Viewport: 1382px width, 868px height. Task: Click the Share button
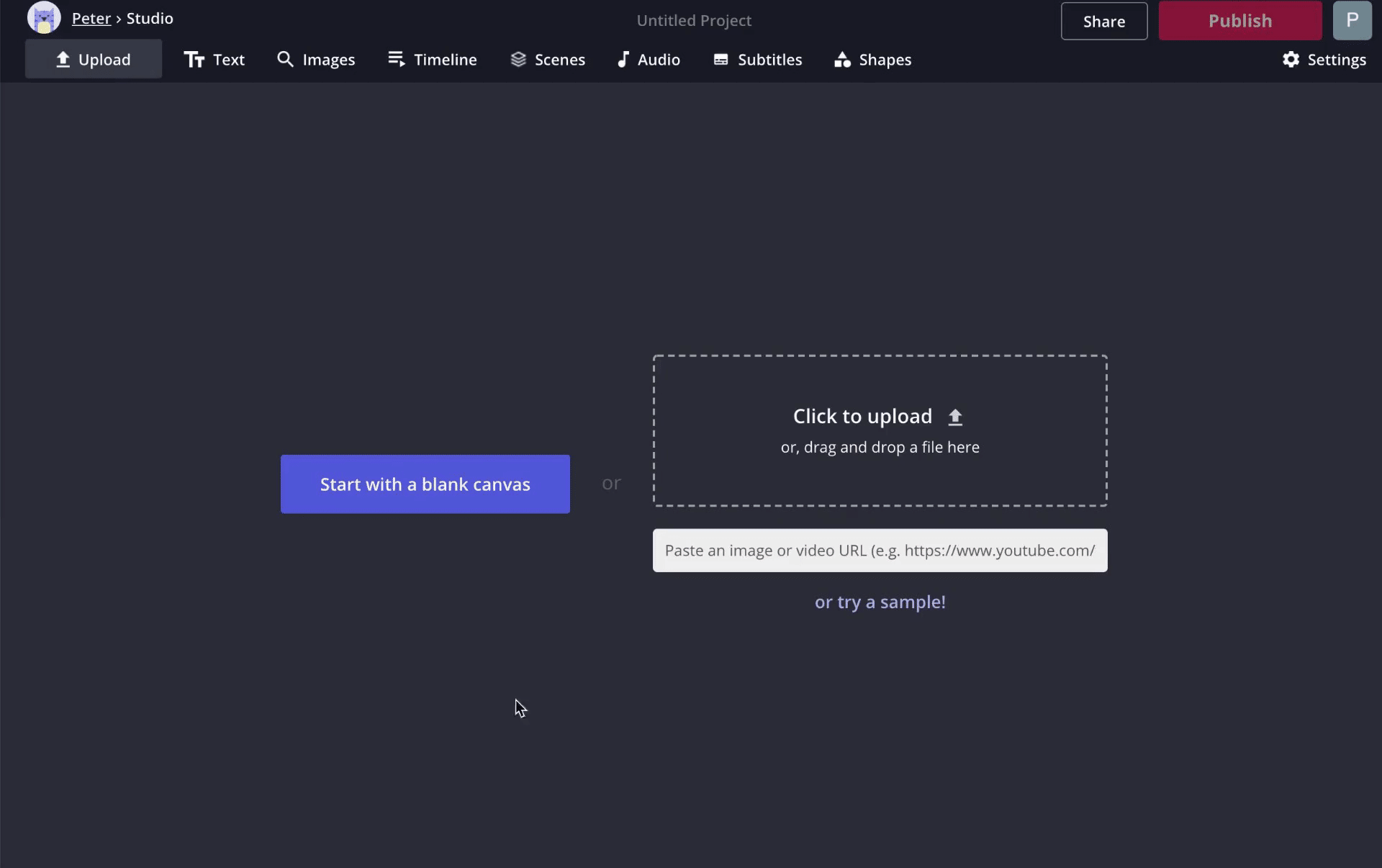click(1104, 20)
